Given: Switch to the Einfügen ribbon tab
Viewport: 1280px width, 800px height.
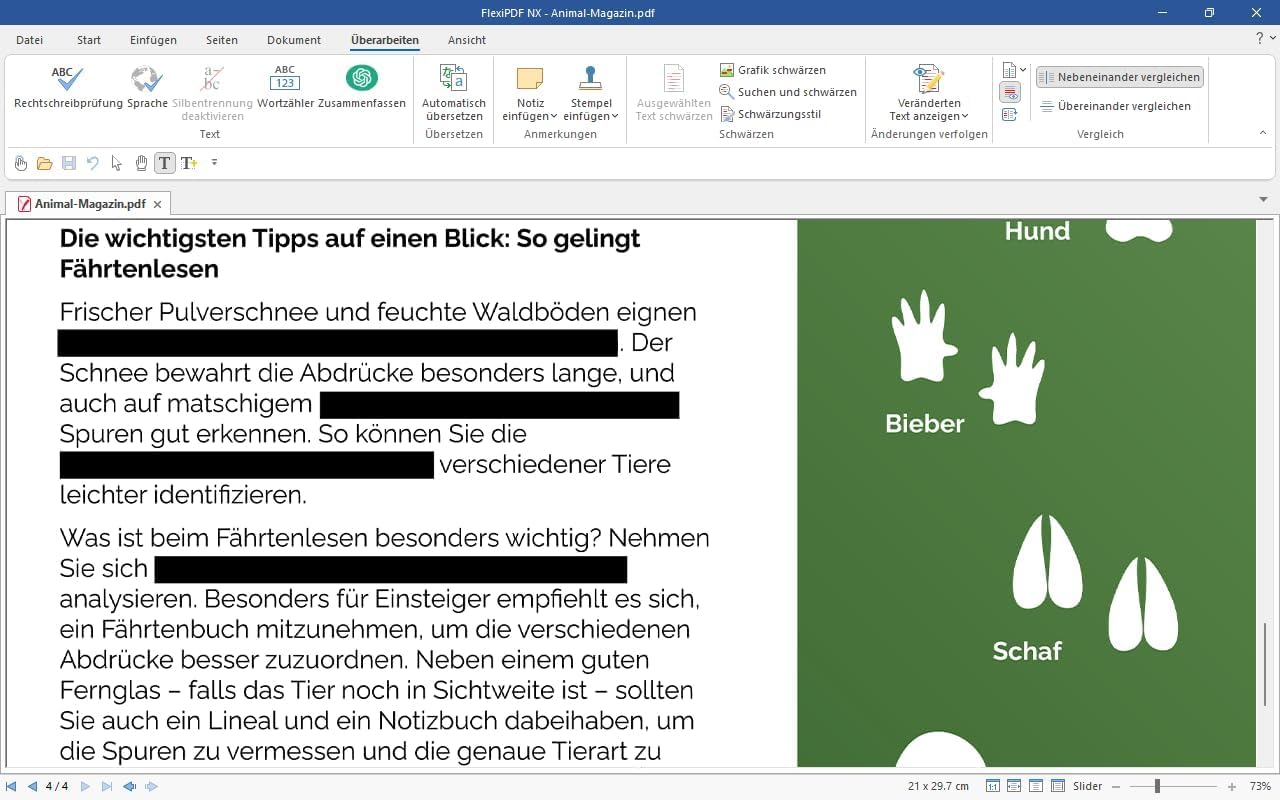Looking at the screenshot, I should point(153,40).
